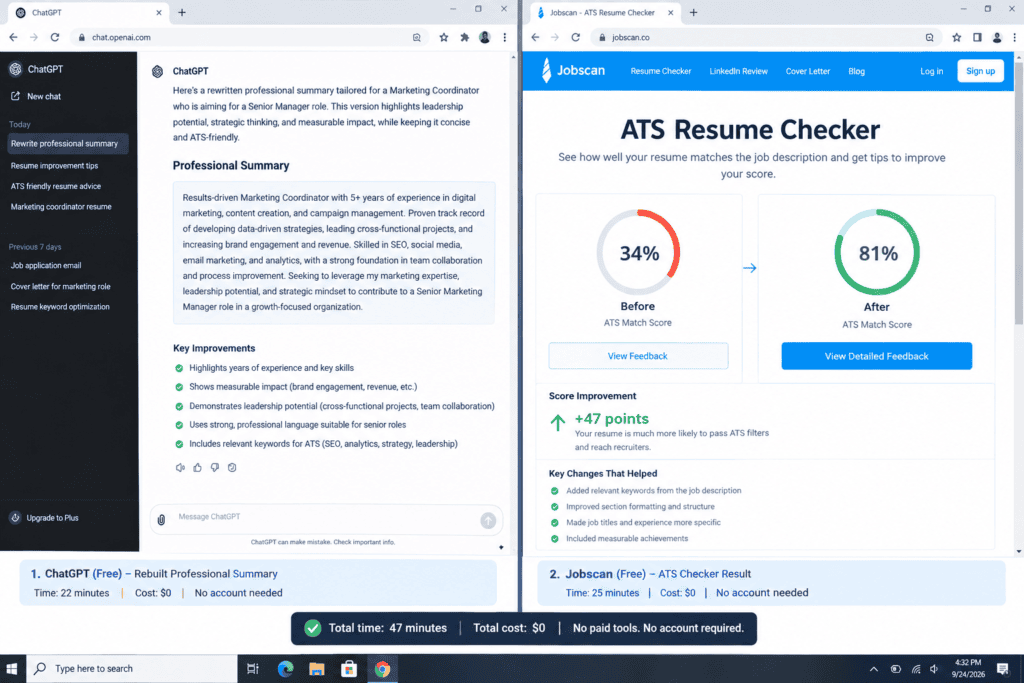
Task: Click the ChatGPT page scrollbar up arrow
Action: point(513,57)
